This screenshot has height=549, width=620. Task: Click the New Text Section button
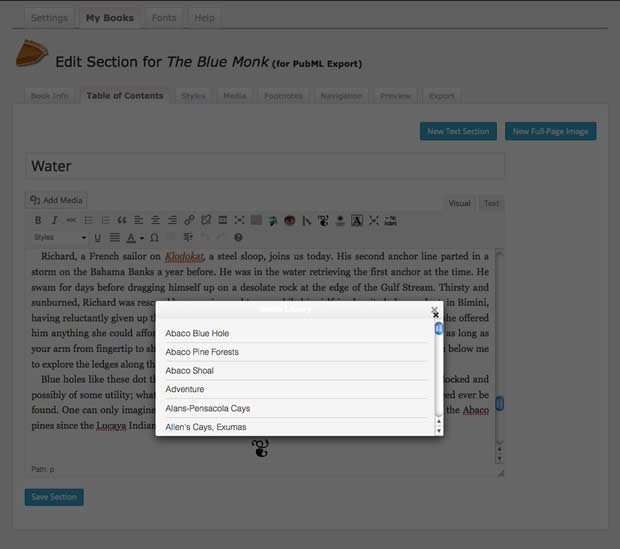click(x=458, y=131)
